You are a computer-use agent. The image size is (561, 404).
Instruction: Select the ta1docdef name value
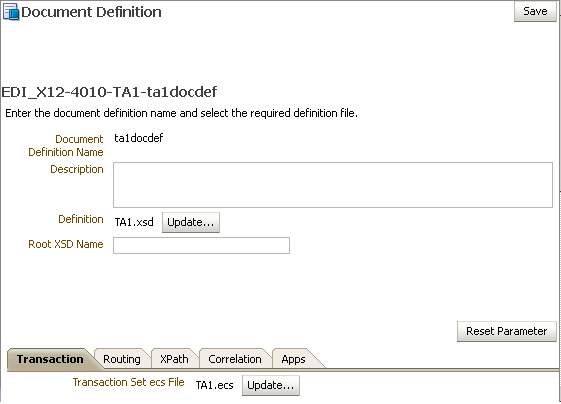pyautogui.click(x=139, y=138)
